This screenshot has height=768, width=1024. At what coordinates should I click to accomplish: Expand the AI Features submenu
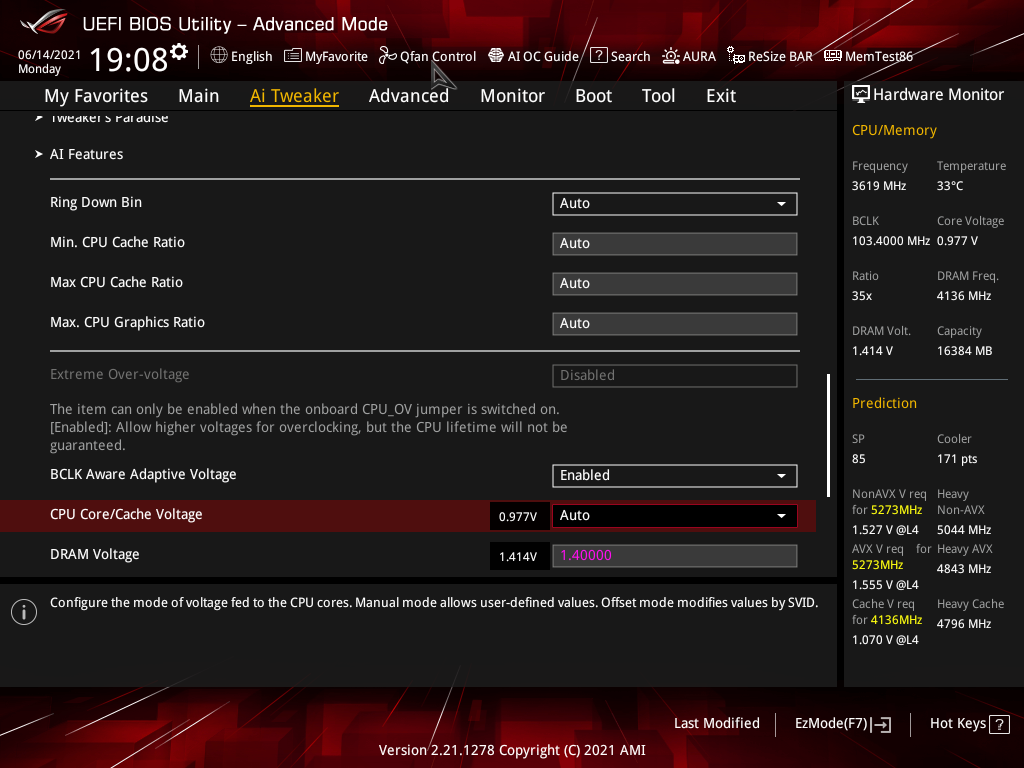[x=86, y=154]
